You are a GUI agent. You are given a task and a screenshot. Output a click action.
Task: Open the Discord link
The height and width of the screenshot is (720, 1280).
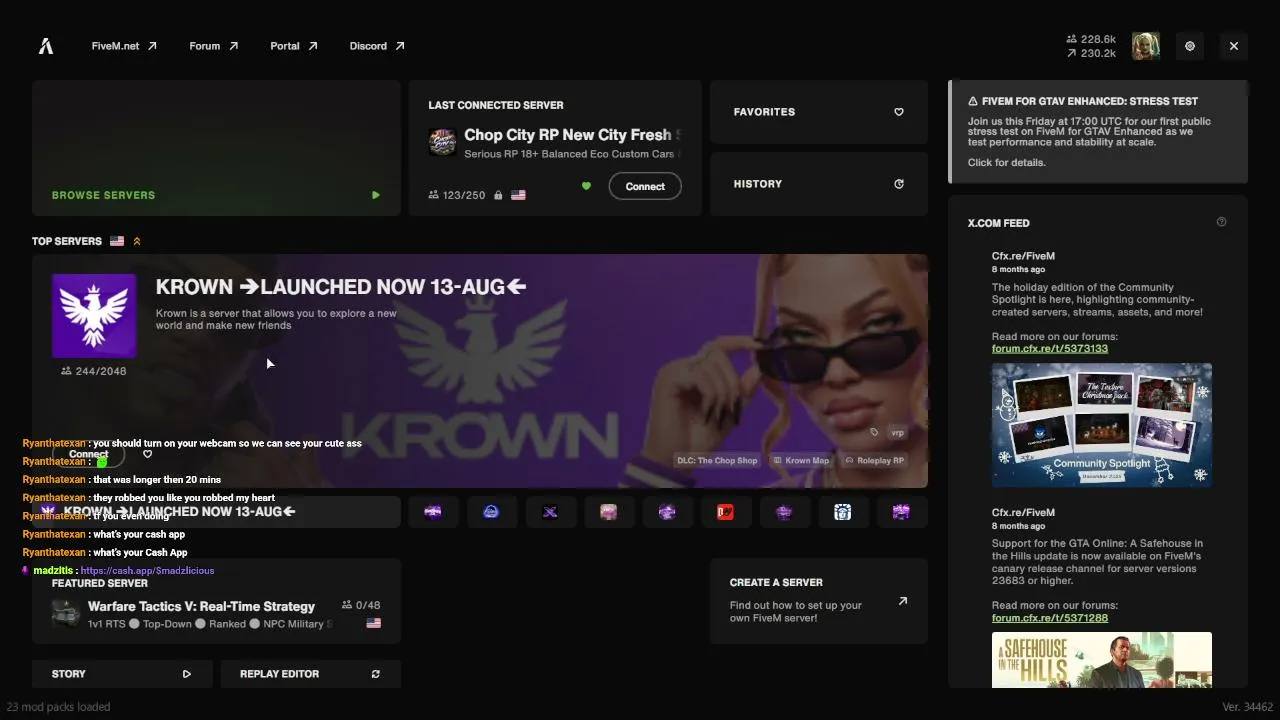click(377, 46)
